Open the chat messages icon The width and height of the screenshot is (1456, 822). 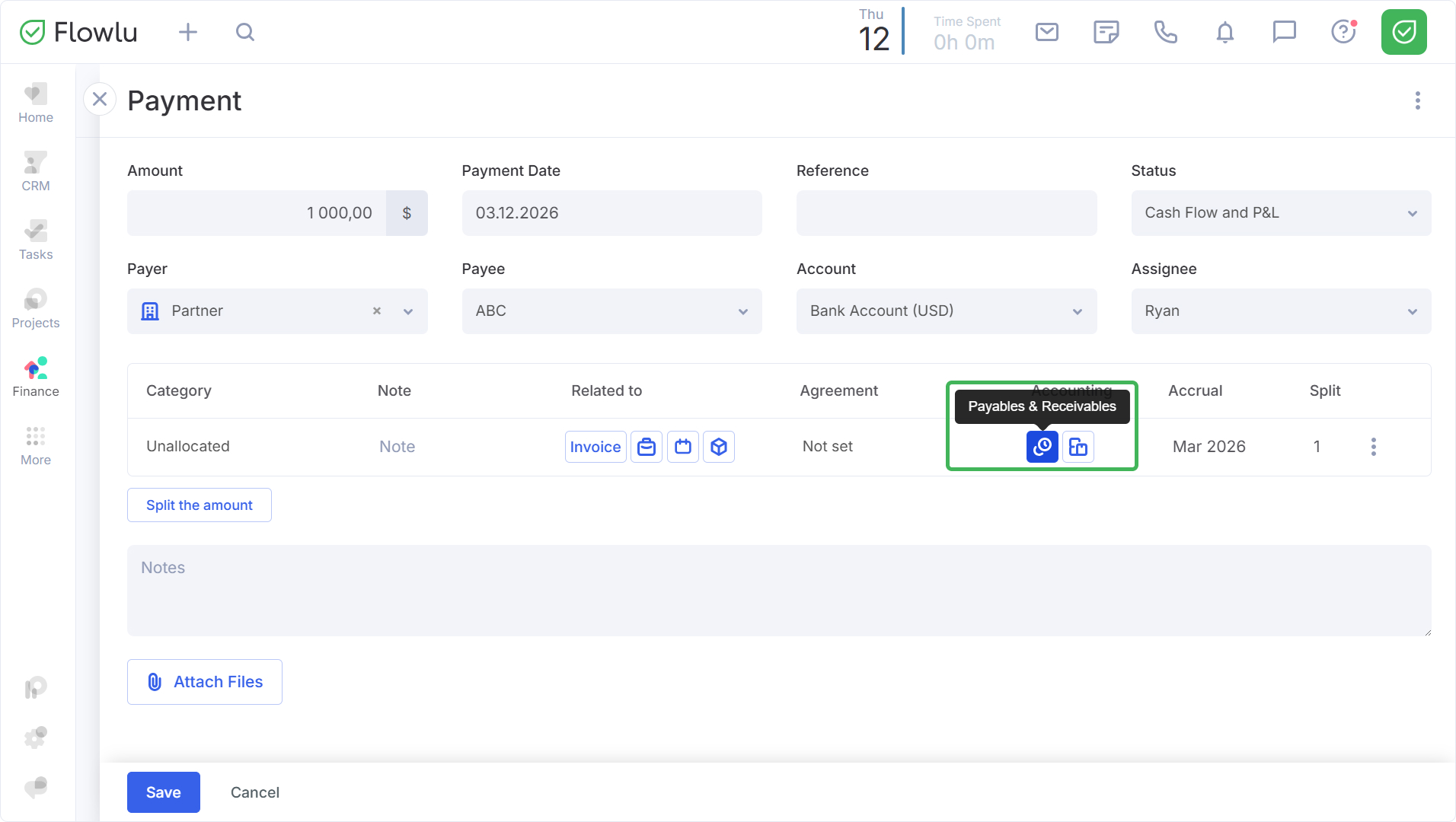pos(1284,32)
